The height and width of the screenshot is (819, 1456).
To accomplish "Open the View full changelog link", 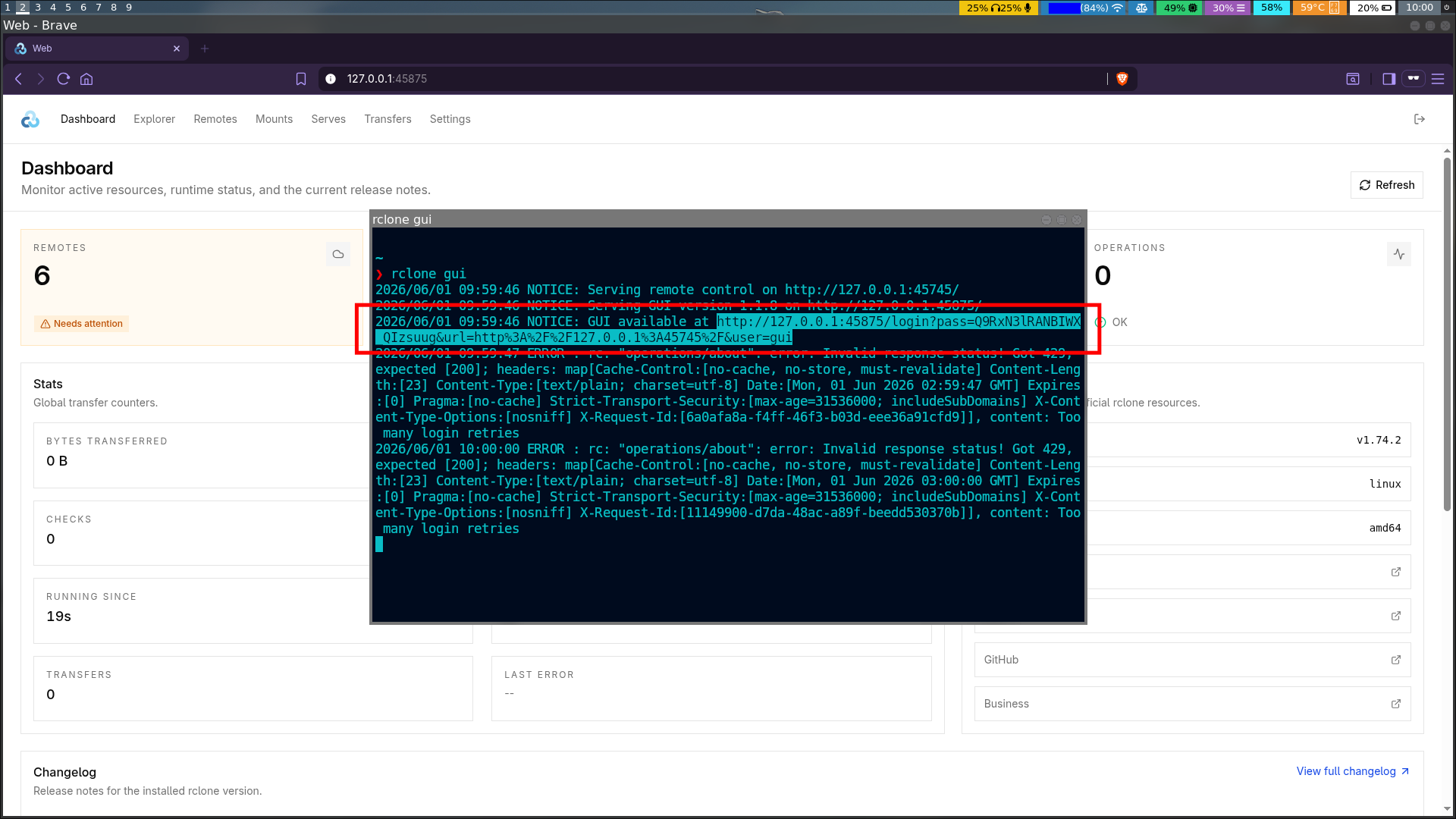I will coord(1352,771).
